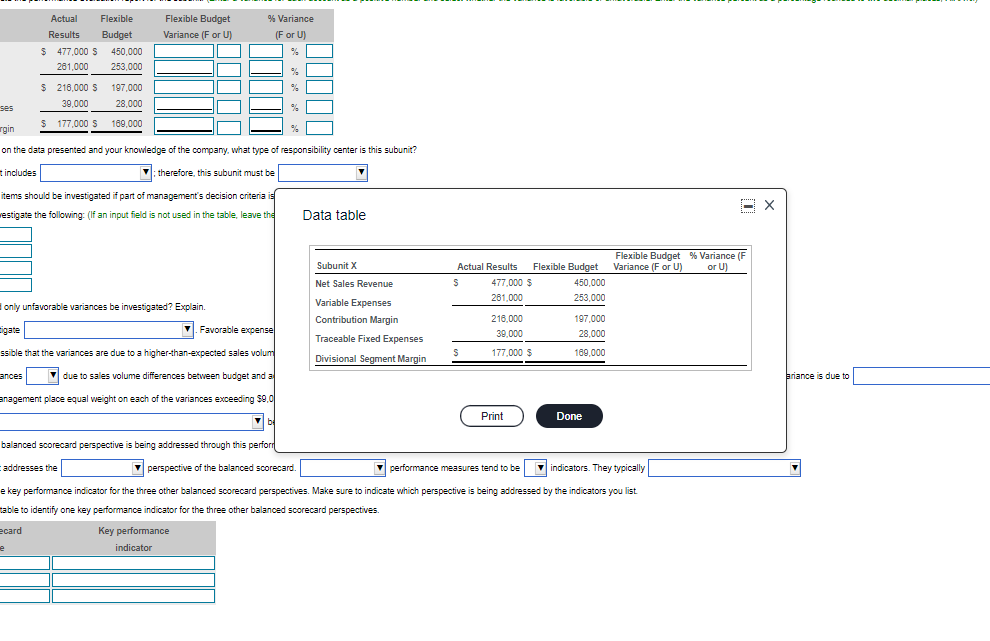
Task: Click the Contribution Margin variance input cell
Action: point(185,86)
